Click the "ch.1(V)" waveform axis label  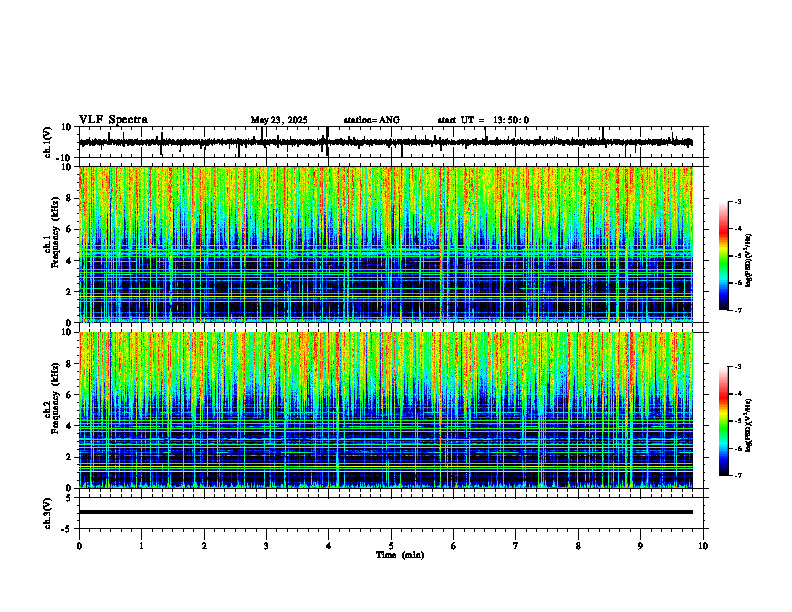coord(48,142)
